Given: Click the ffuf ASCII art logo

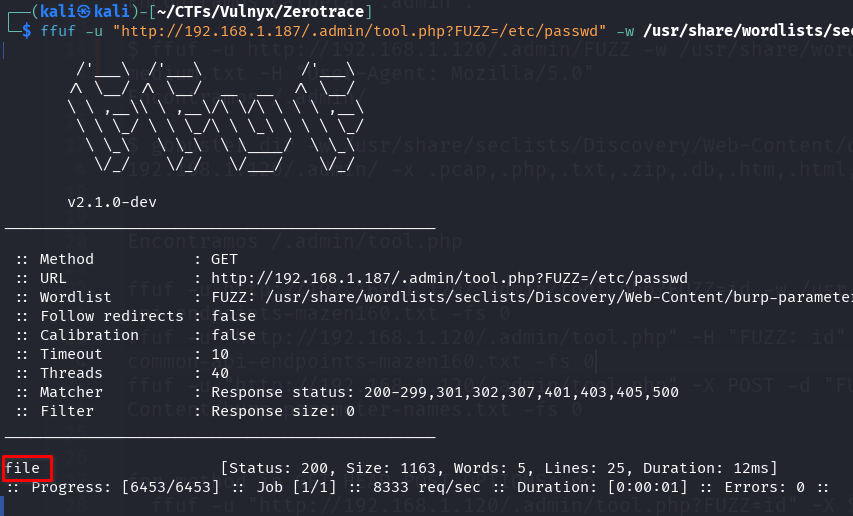Looking at the screenshot, I should click(x=217, y=117).
